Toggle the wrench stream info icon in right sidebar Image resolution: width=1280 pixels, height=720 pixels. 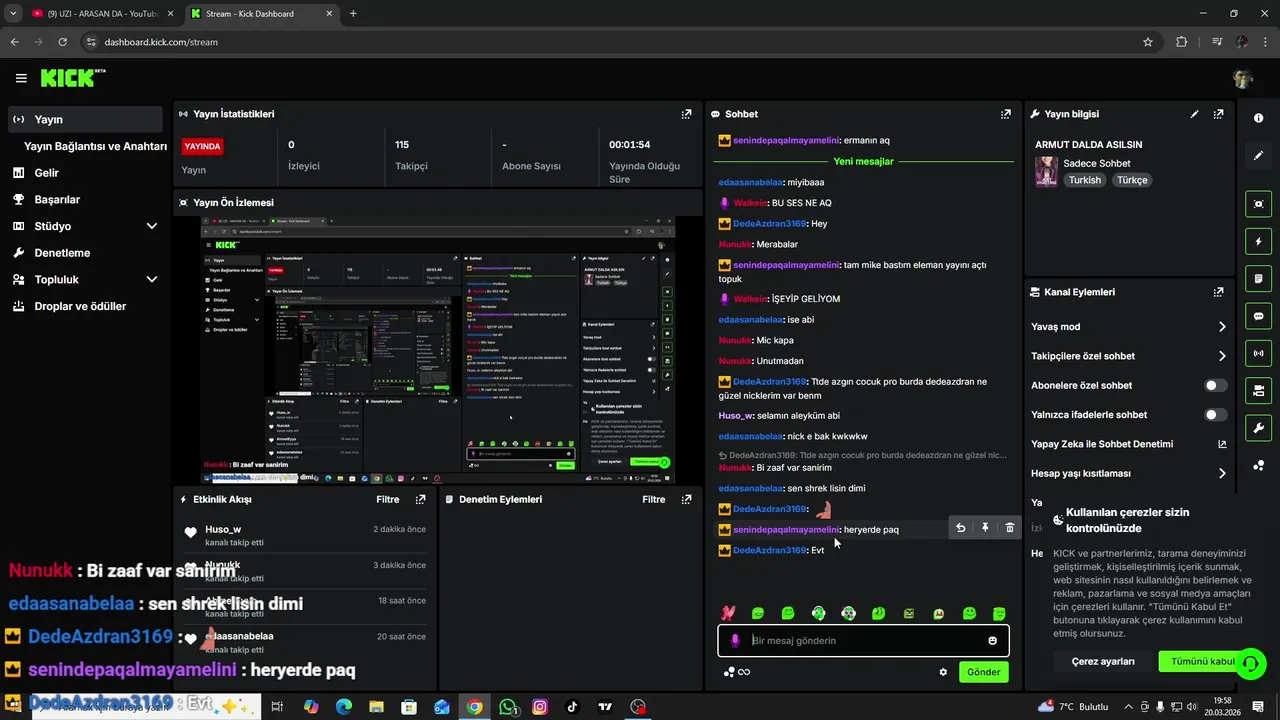1258,428
